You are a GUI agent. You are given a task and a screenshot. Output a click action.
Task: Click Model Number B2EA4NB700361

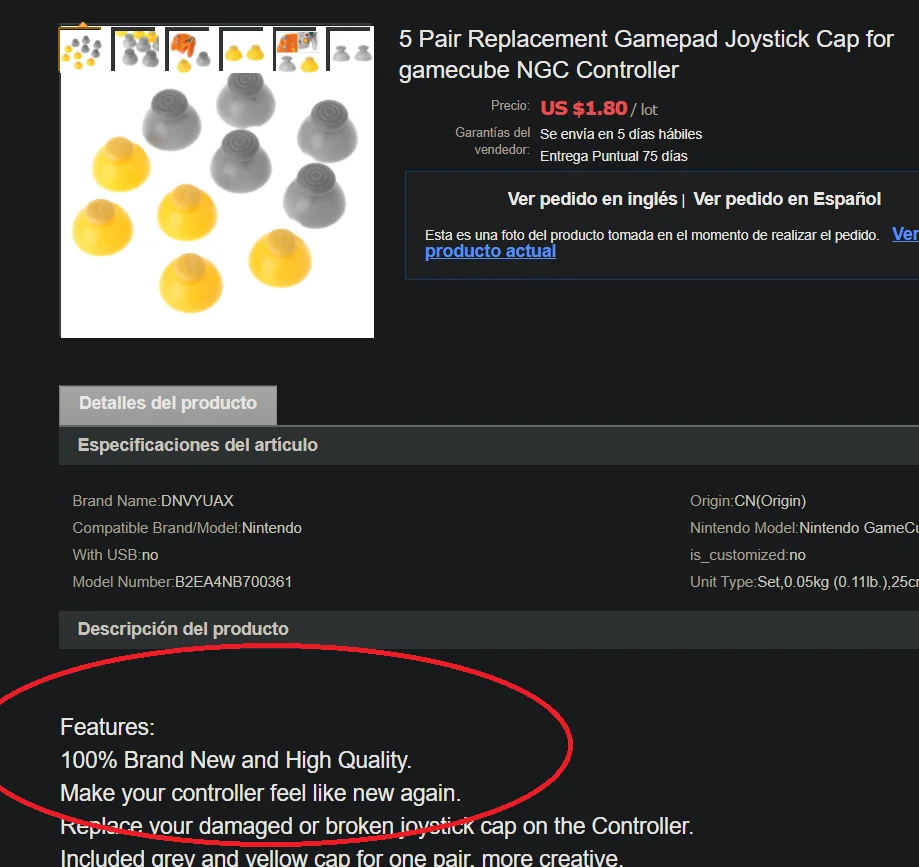[182, 582]
